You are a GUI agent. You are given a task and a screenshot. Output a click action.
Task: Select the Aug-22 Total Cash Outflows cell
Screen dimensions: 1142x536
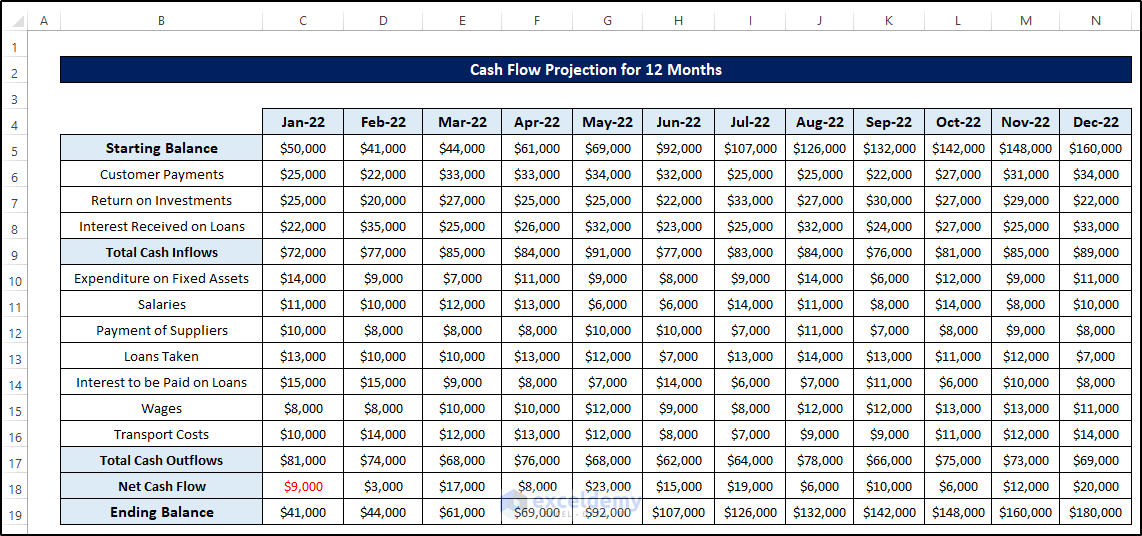tap(820, 460)
